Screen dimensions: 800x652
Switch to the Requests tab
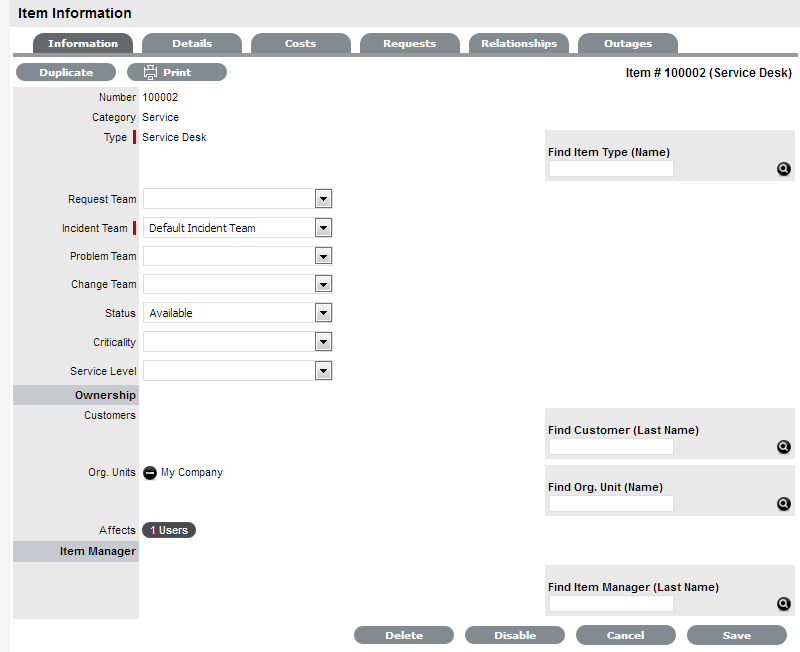(x=410, y=43)
